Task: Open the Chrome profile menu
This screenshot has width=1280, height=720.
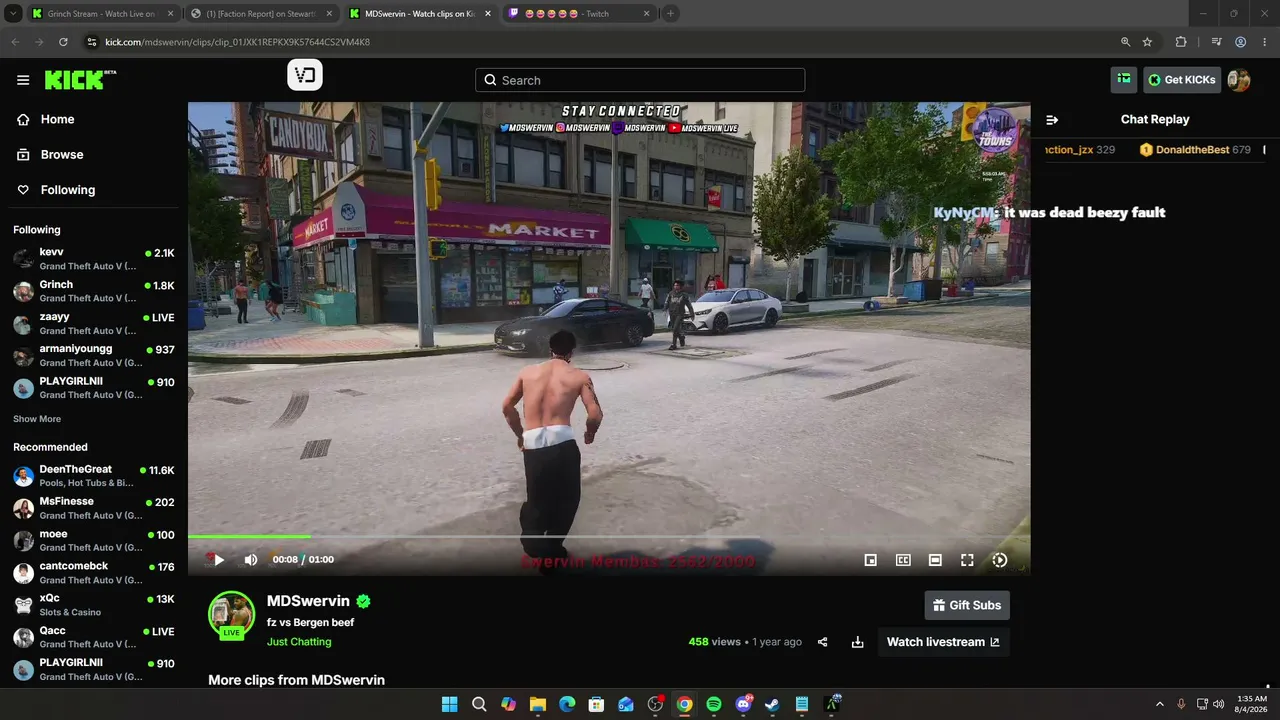Action: (x=1240, y=42)
